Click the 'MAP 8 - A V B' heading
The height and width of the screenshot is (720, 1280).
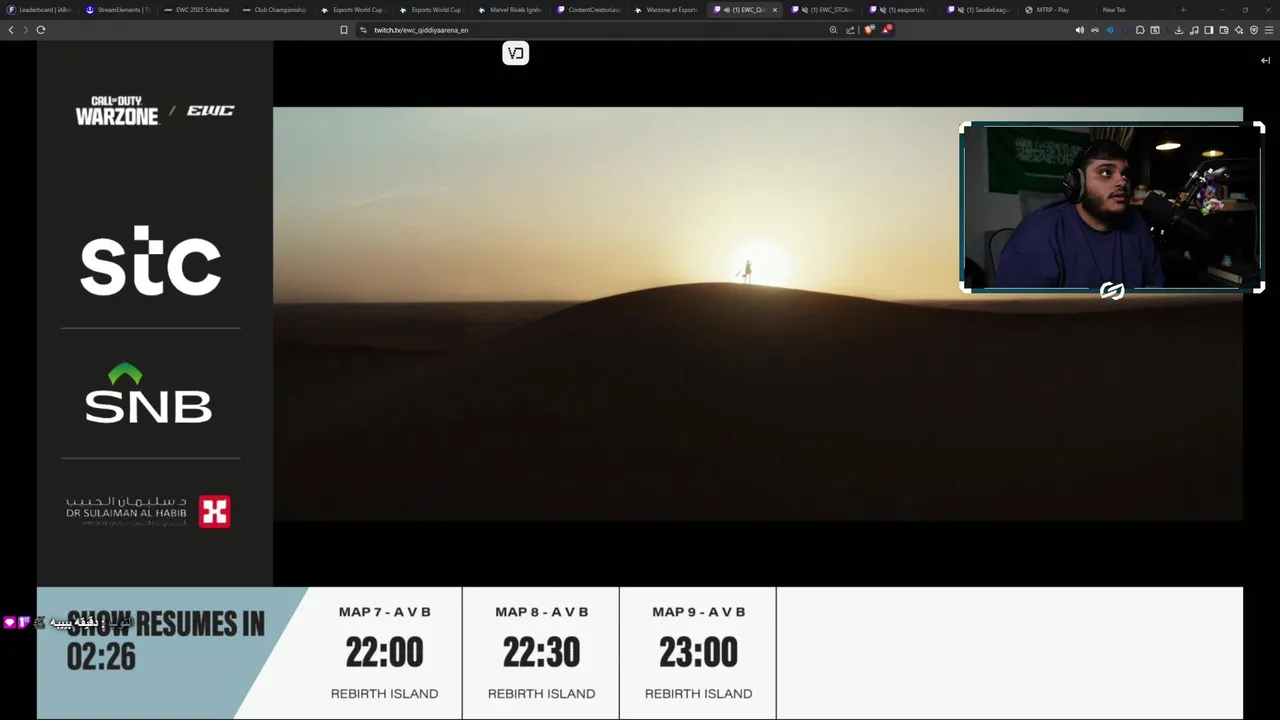click(541, 612)
